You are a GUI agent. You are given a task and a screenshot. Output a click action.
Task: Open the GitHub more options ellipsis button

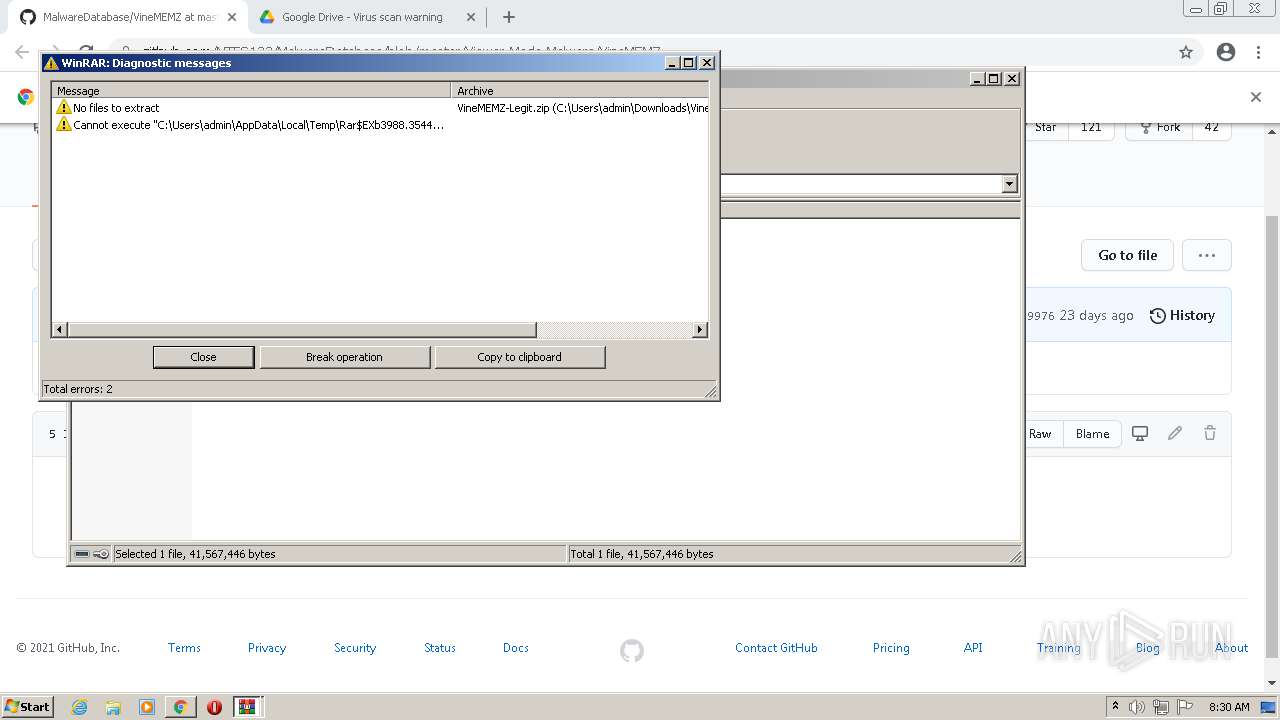pyautogui.click(x=1207, y=255)
